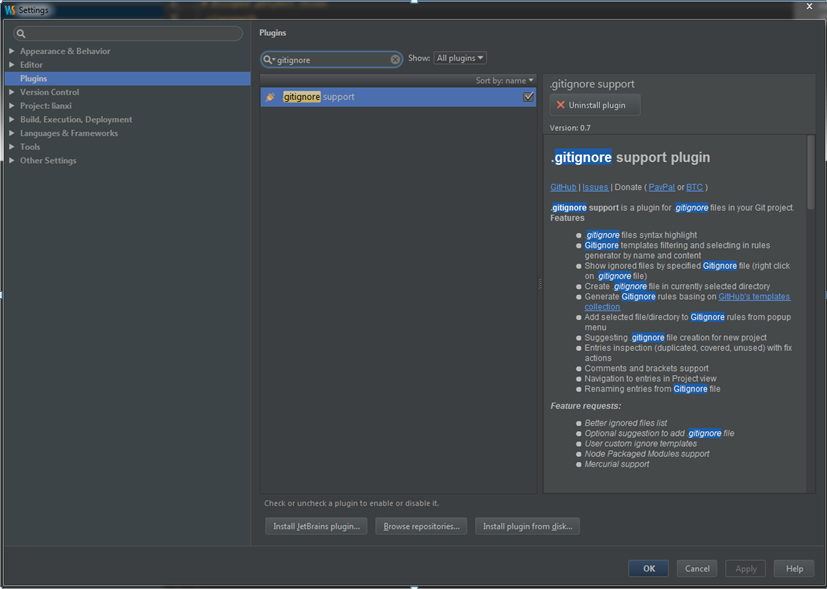Screen dimensions: 827x589
Task: Click the Help button
Action: (x=794, y=568)
